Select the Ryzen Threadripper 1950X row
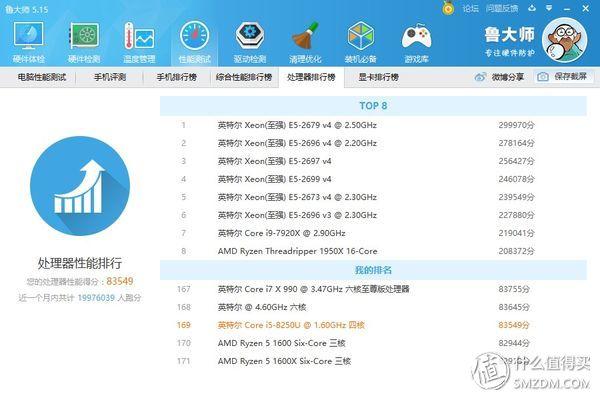This screenshot has height=400, width=600. (373, 251)
